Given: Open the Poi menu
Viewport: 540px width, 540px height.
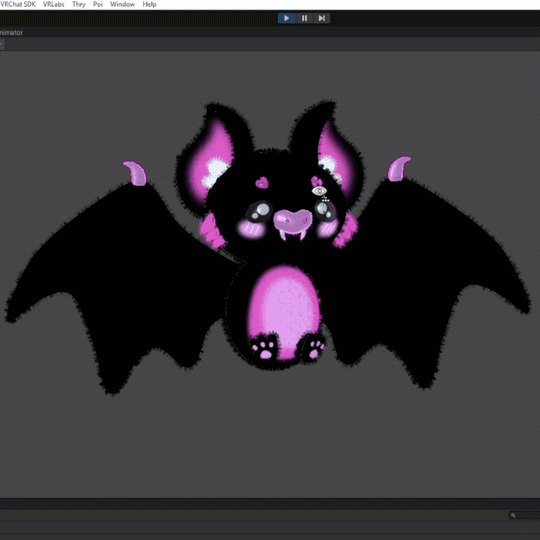Looking at the screenshot, I should (98, 4).
